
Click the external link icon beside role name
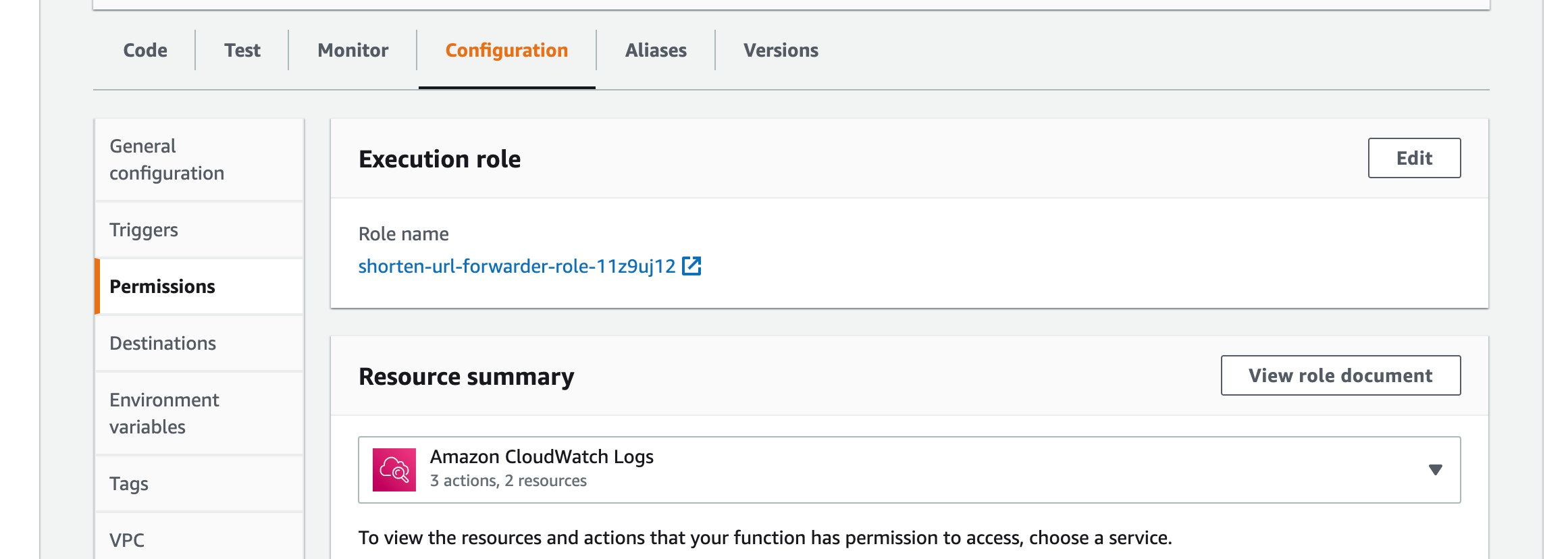click(691, 266)
